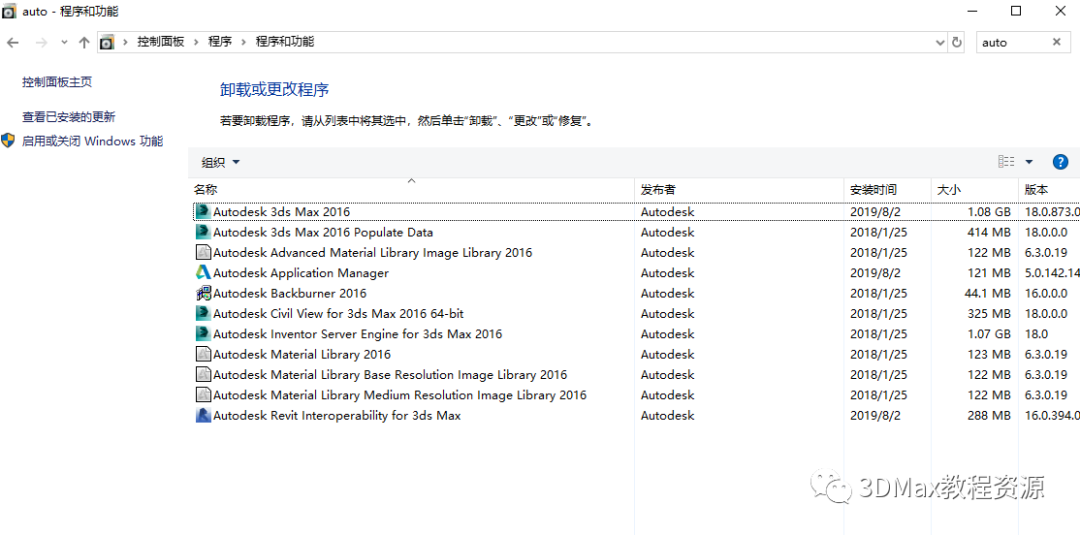Select Autodesk Backburner 2016 entry

[x=290, y=293]
